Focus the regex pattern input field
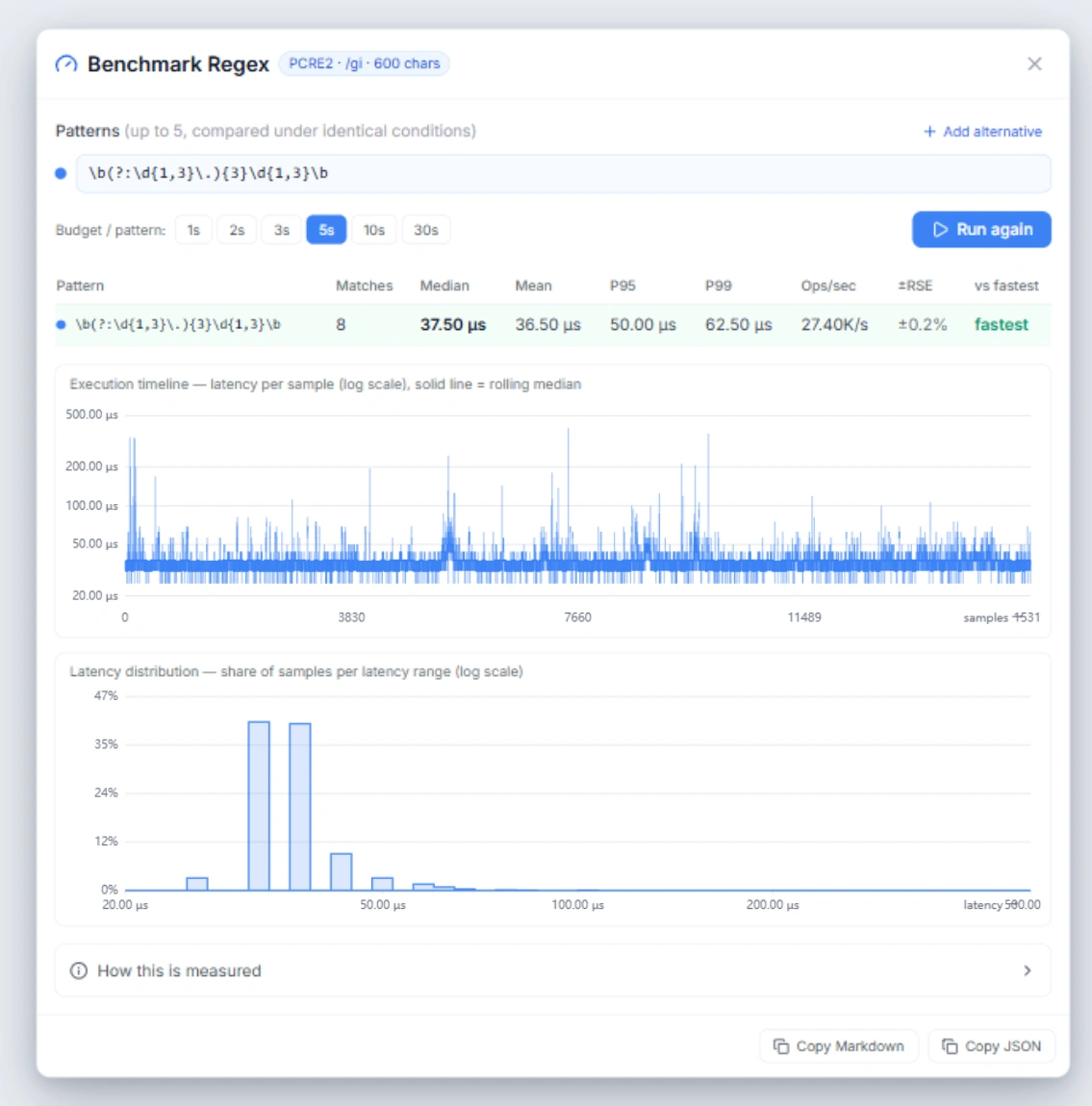 [x=564, y=173]
